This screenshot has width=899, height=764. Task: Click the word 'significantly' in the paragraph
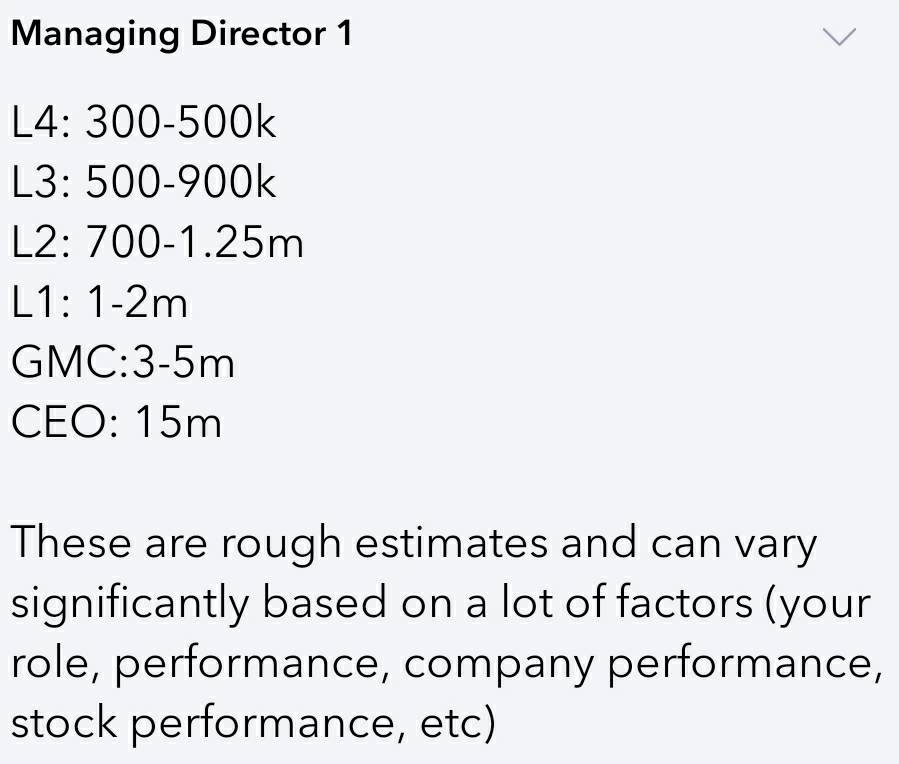click(x=130, y=604)
